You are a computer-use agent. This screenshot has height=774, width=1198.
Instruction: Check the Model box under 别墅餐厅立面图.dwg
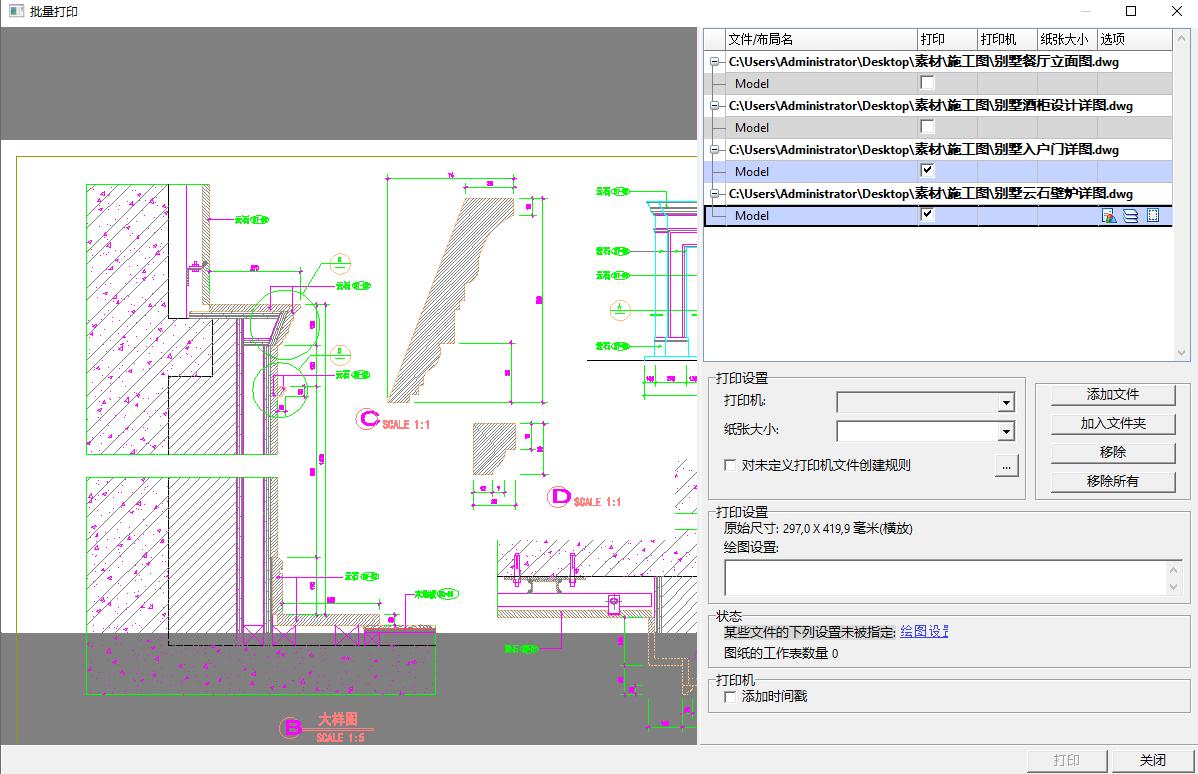pos(927,83)
